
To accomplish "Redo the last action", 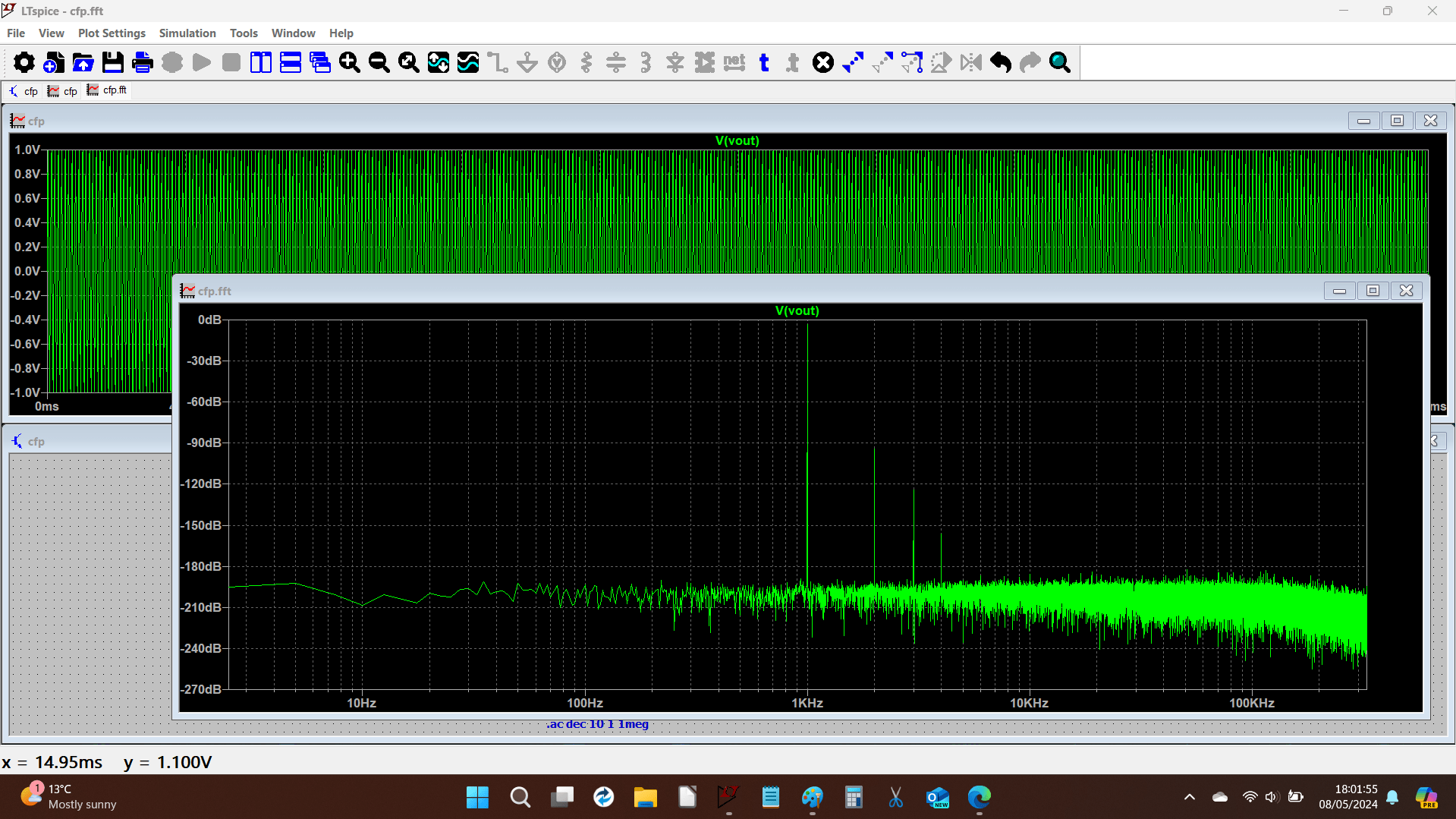I will [x=1030, y=62].
